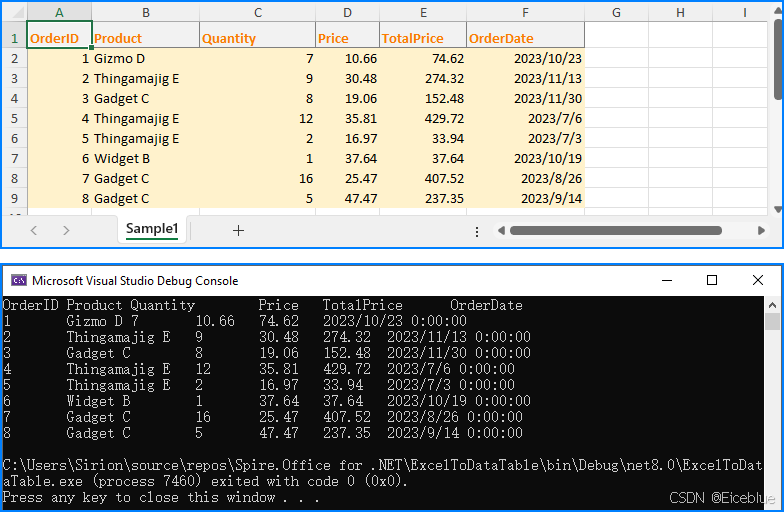Click the three-dot handle beside the sheet tabs
Viewport: 784px width, 512px height.
[x=477, y=231]
